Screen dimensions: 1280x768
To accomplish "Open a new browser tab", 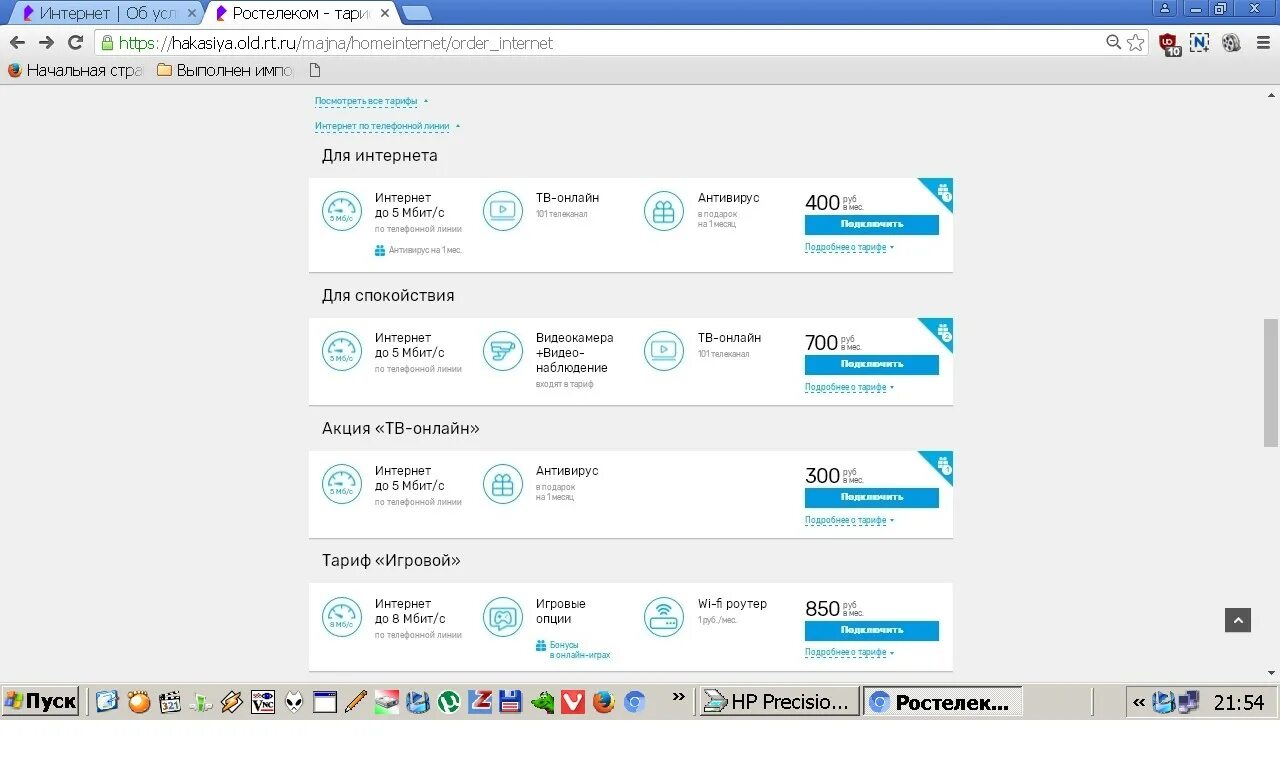I will pos(416,13).
